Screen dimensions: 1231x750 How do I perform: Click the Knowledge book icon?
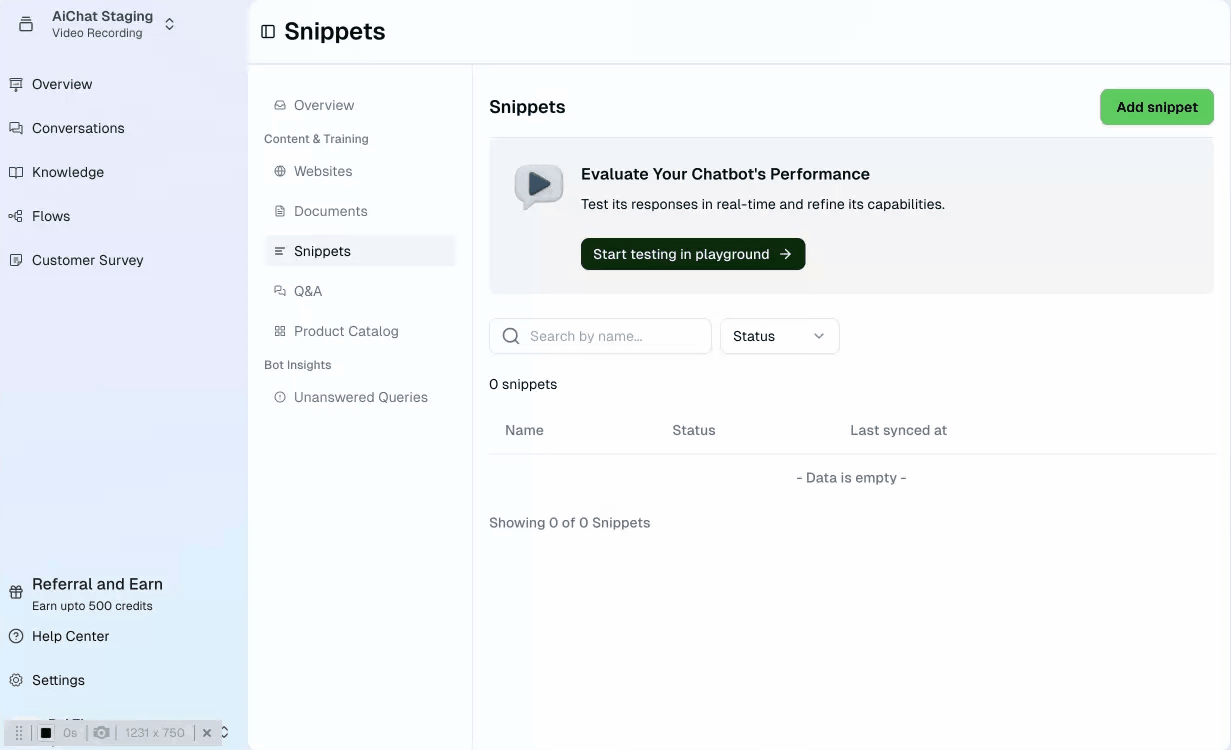17,172
